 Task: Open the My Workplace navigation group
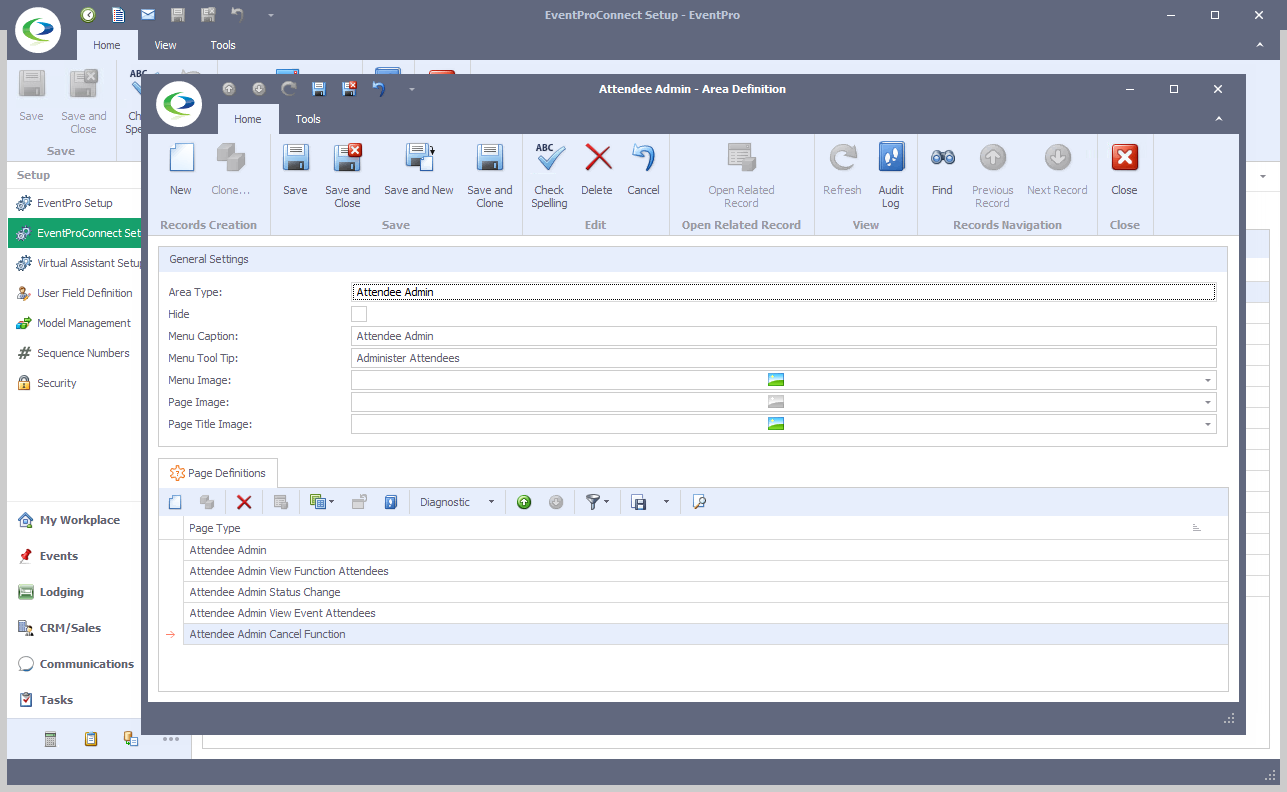(x=75, y=520)
